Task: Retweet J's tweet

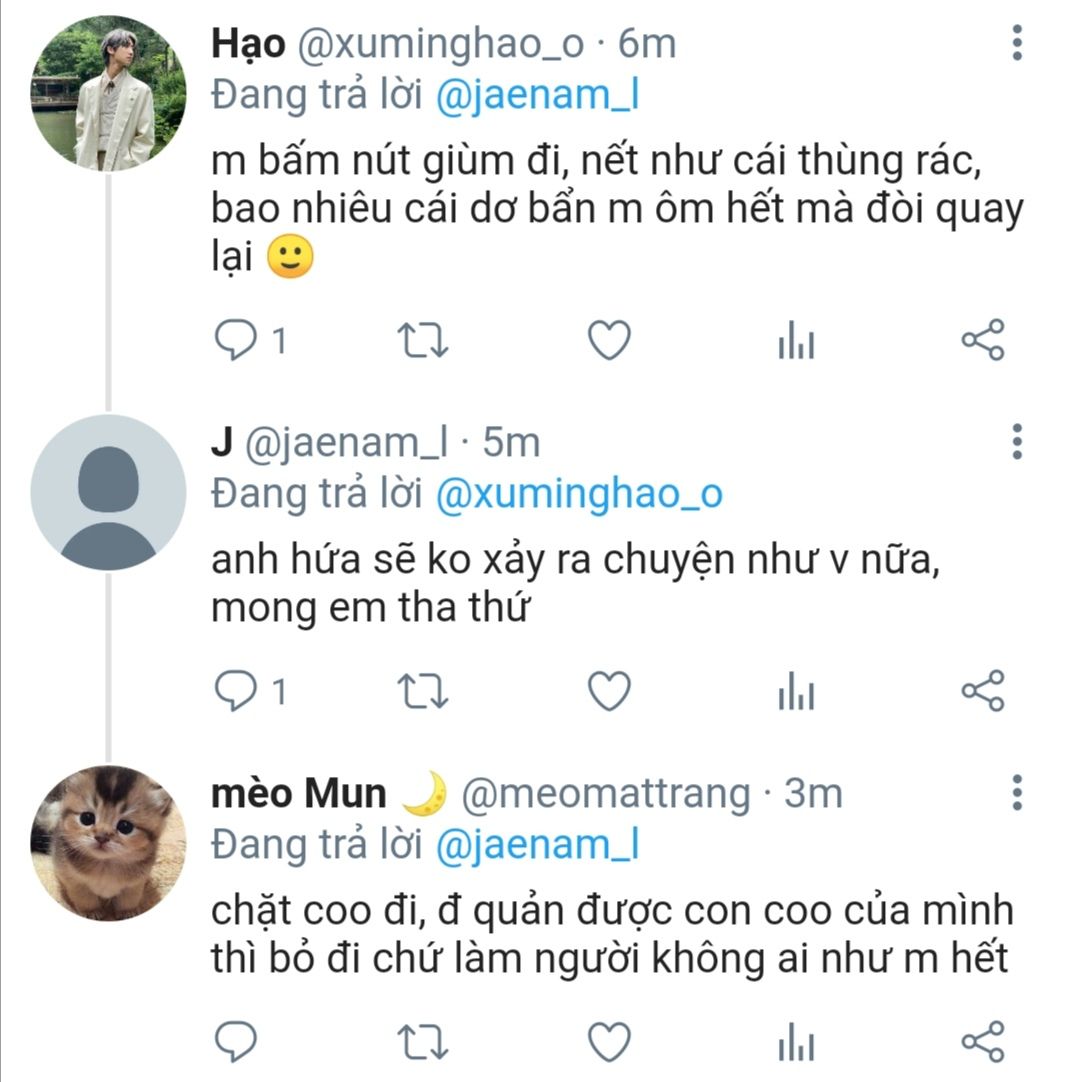Action: 423,691
